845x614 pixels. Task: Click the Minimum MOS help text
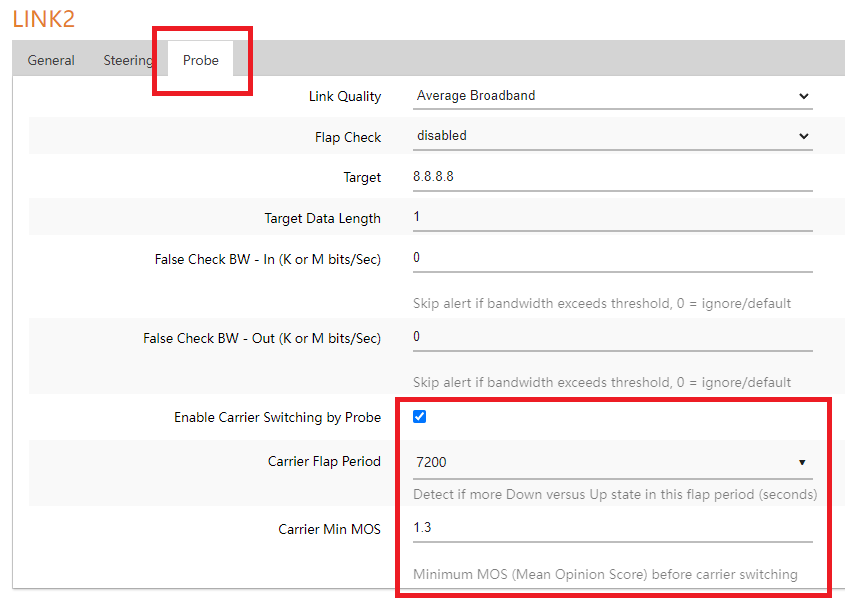(x=605, y=574)
